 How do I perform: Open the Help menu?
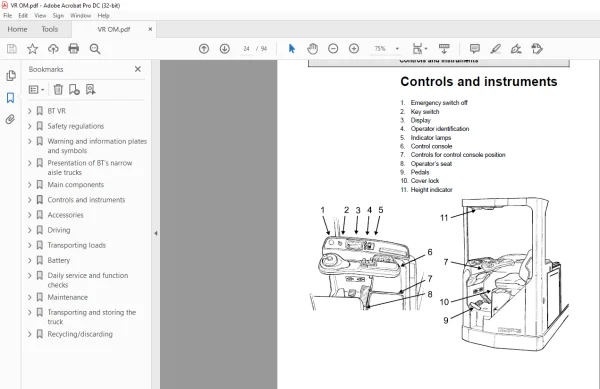103,16
